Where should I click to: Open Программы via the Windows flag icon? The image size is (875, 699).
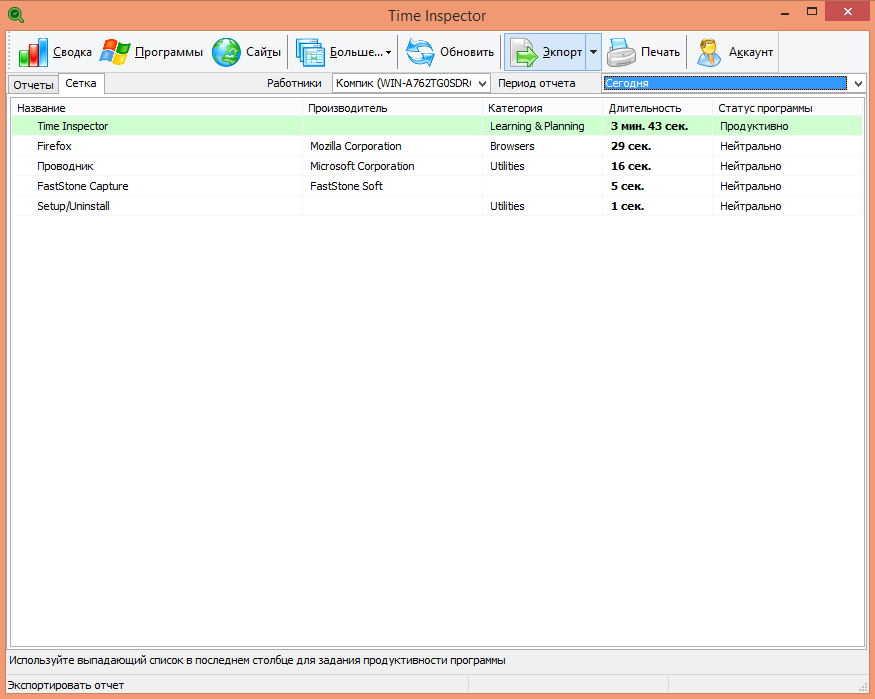point(115,52)
